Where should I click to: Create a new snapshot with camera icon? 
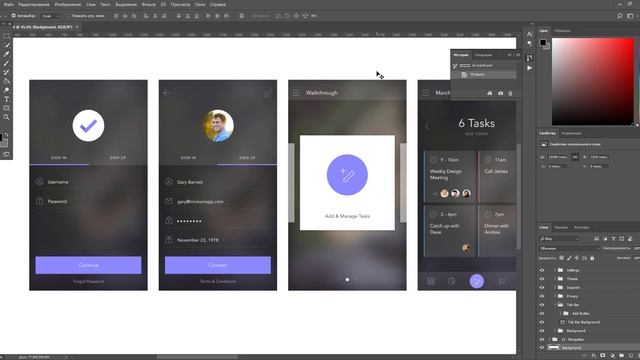coord(500,93)
